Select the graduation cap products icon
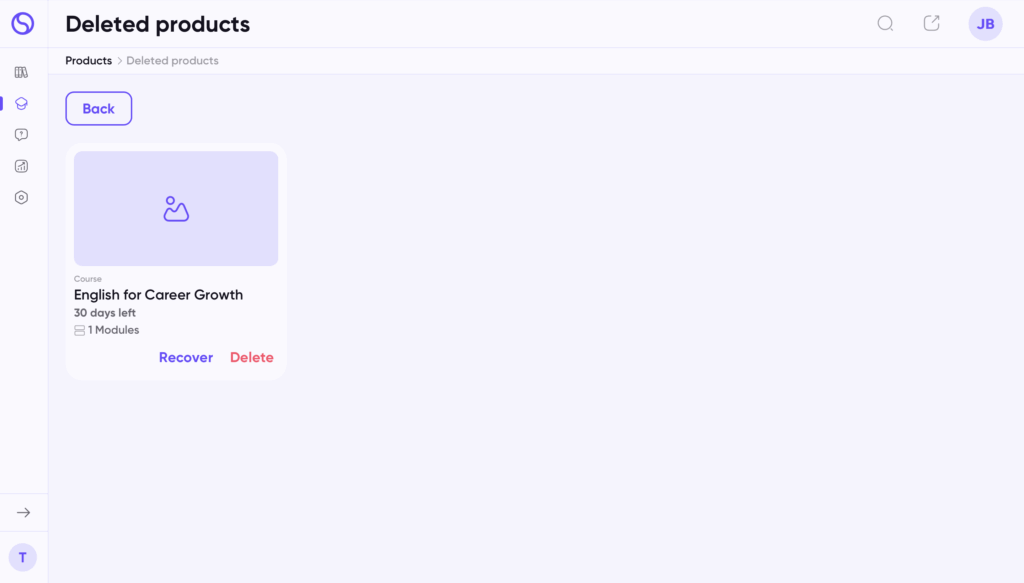 point(22,104)
